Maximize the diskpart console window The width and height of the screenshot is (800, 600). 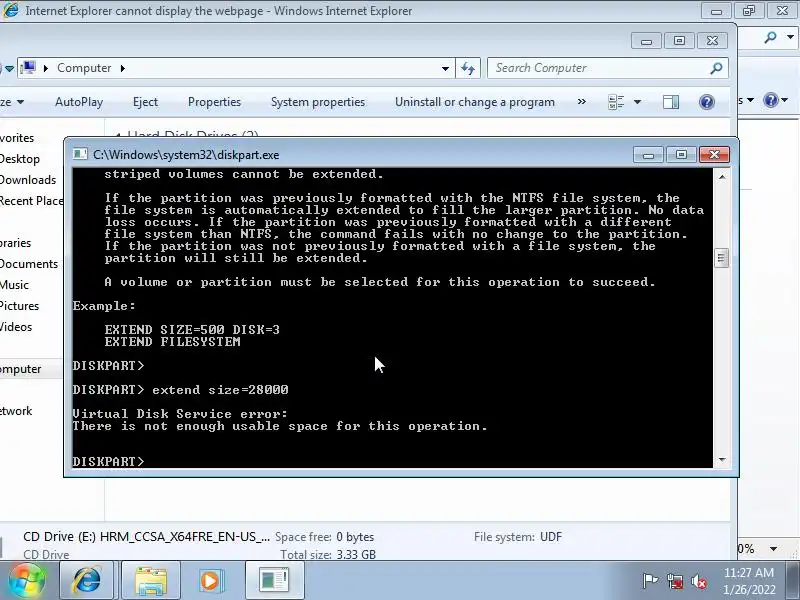click(681, 155)
